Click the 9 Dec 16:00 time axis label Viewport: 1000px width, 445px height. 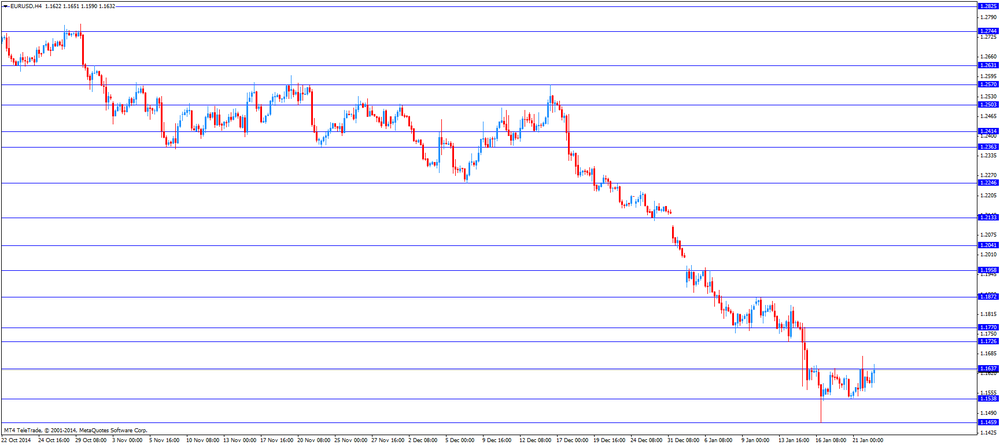point(497,440)
